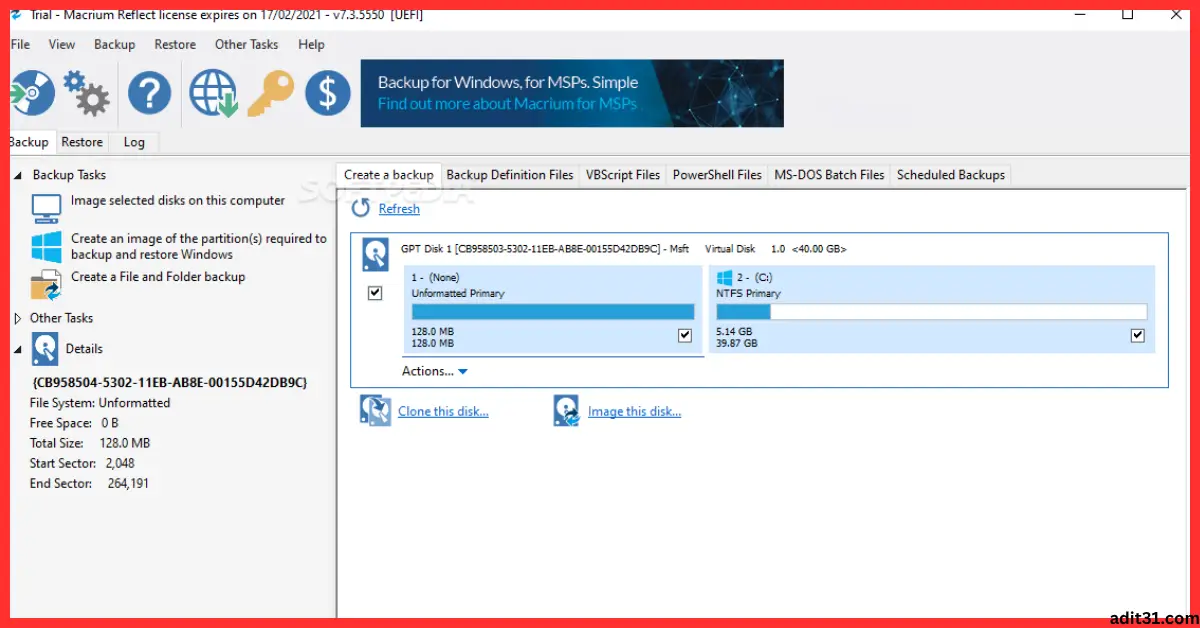Open the File menu
This screenshot has width=1200, height=628.
click(x=20, y=44)
